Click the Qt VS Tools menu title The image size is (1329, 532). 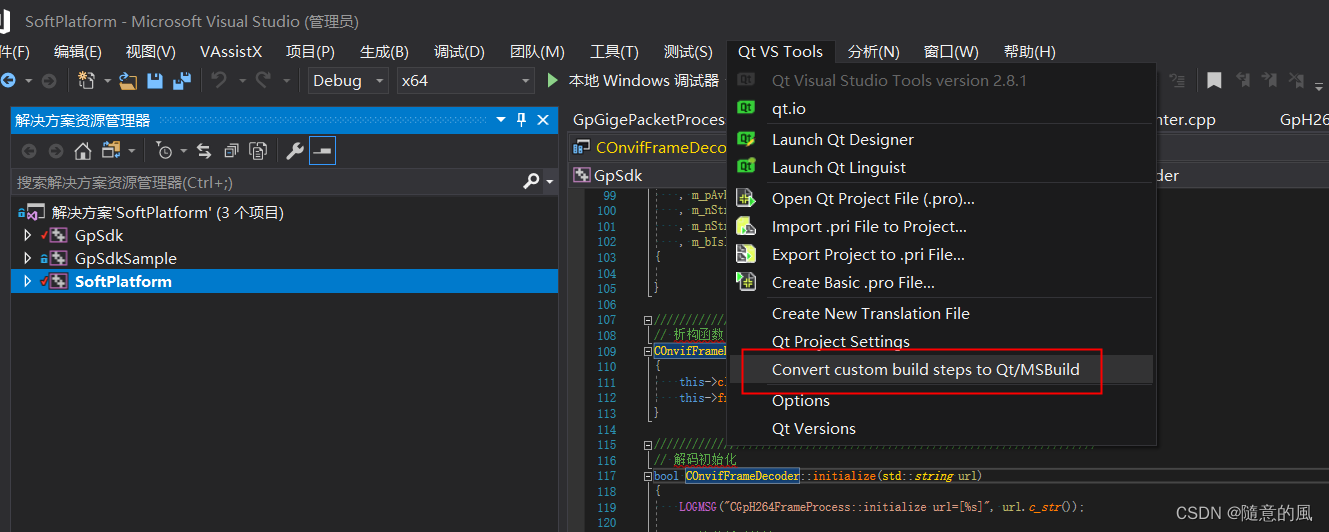point(780,52)
